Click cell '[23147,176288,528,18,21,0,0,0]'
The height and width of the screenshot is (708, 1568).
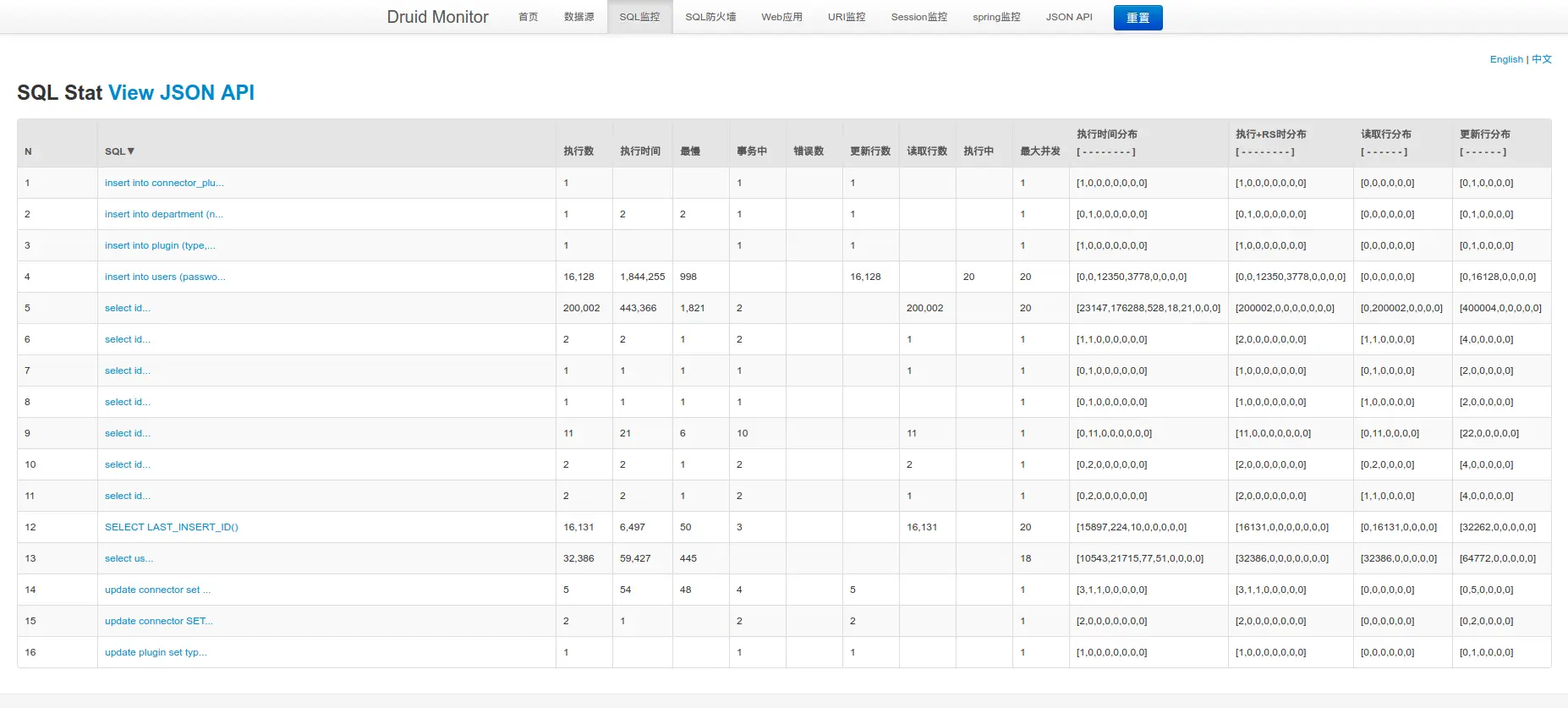click(x=1149, y=308)
